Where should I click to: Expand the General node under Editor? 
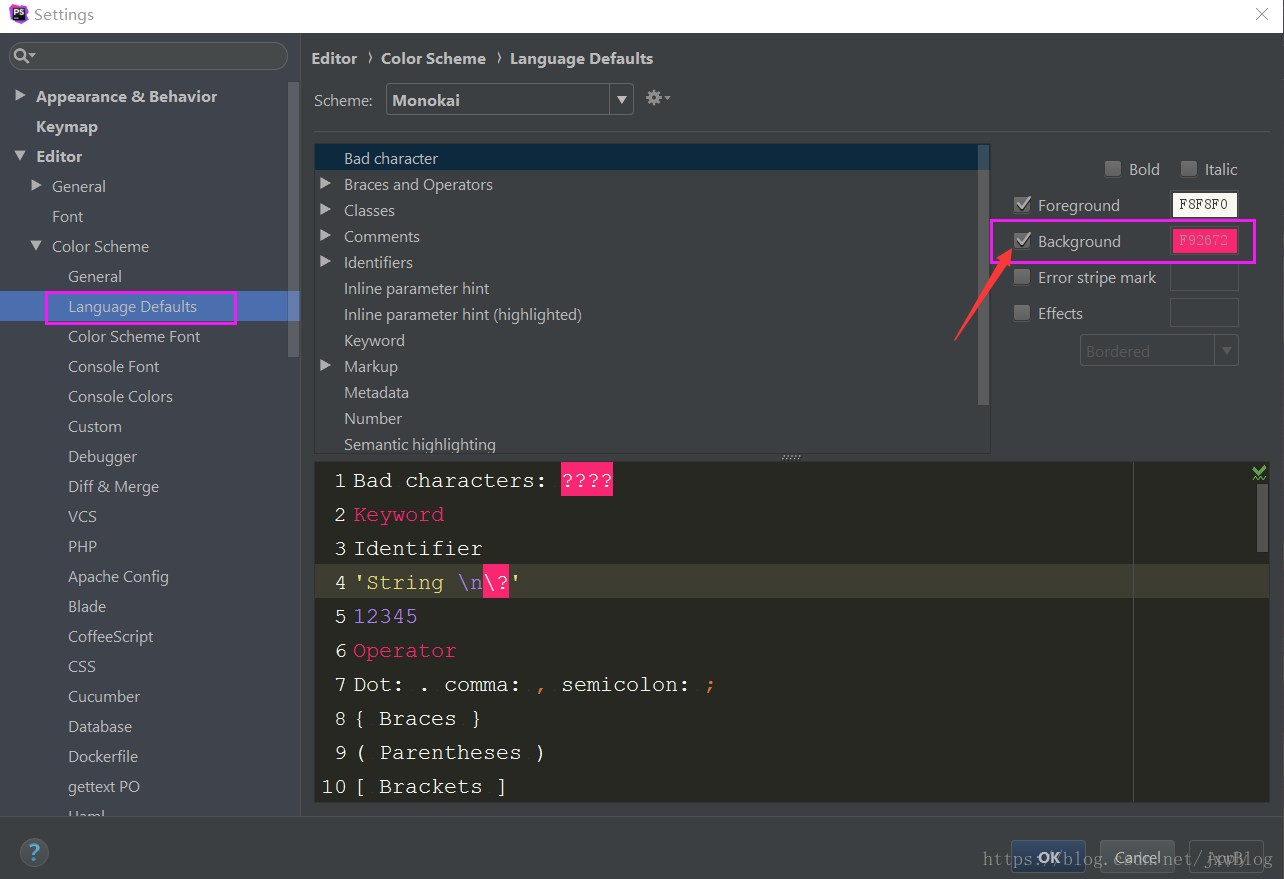[37, 186]
